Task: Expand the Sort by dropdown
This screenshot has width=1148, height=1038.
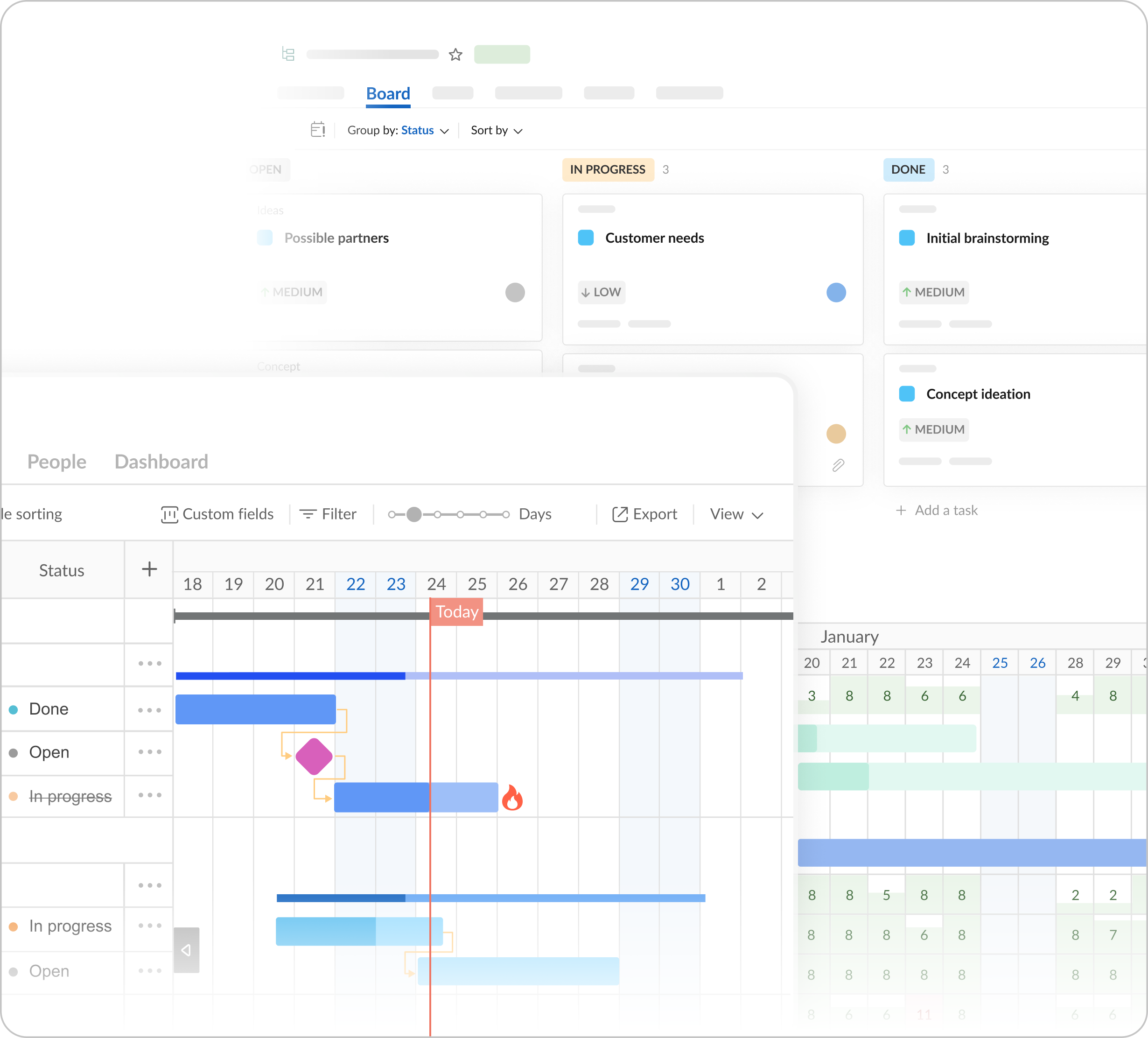Action: (496, 130)
